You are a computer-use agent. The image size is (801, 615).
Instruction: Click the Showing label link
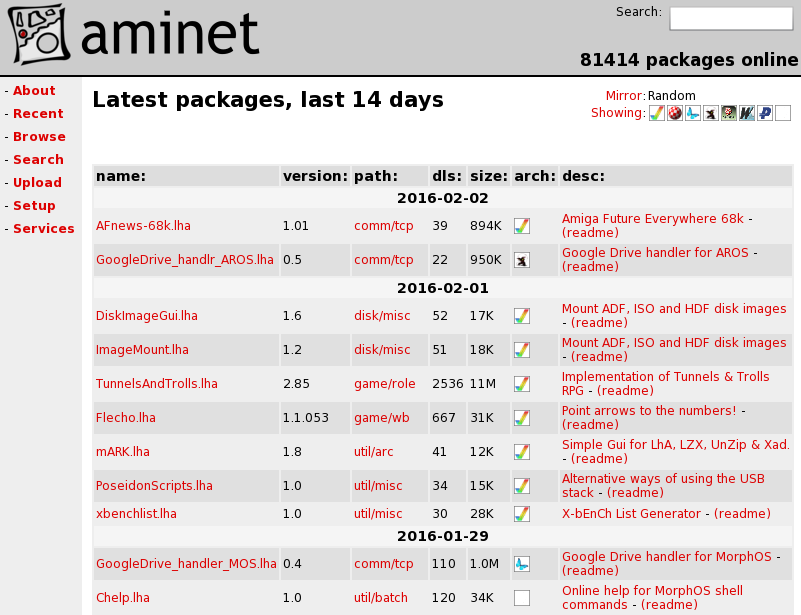[618, 113]
